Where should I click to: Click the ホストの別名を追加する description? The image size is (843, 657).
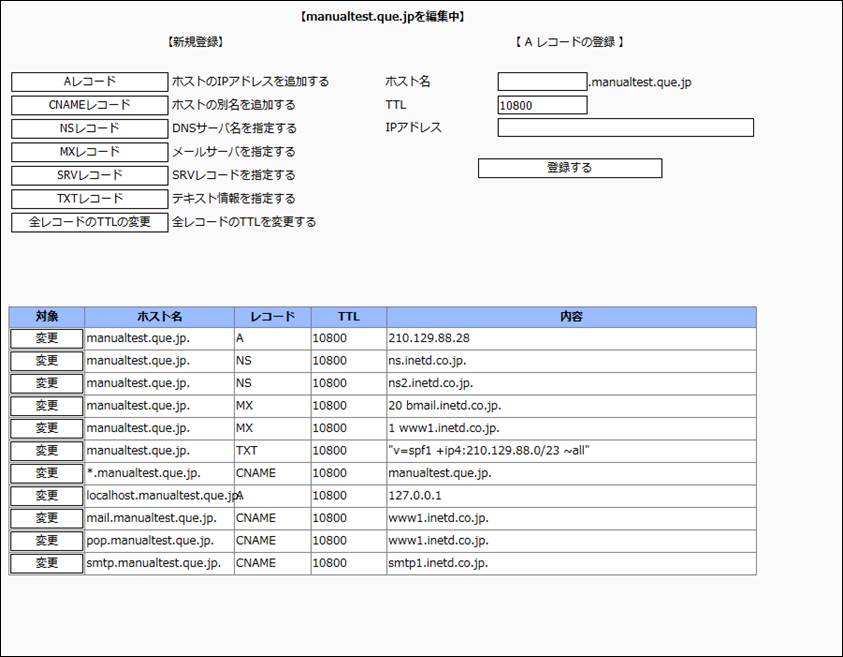point(234,105)
